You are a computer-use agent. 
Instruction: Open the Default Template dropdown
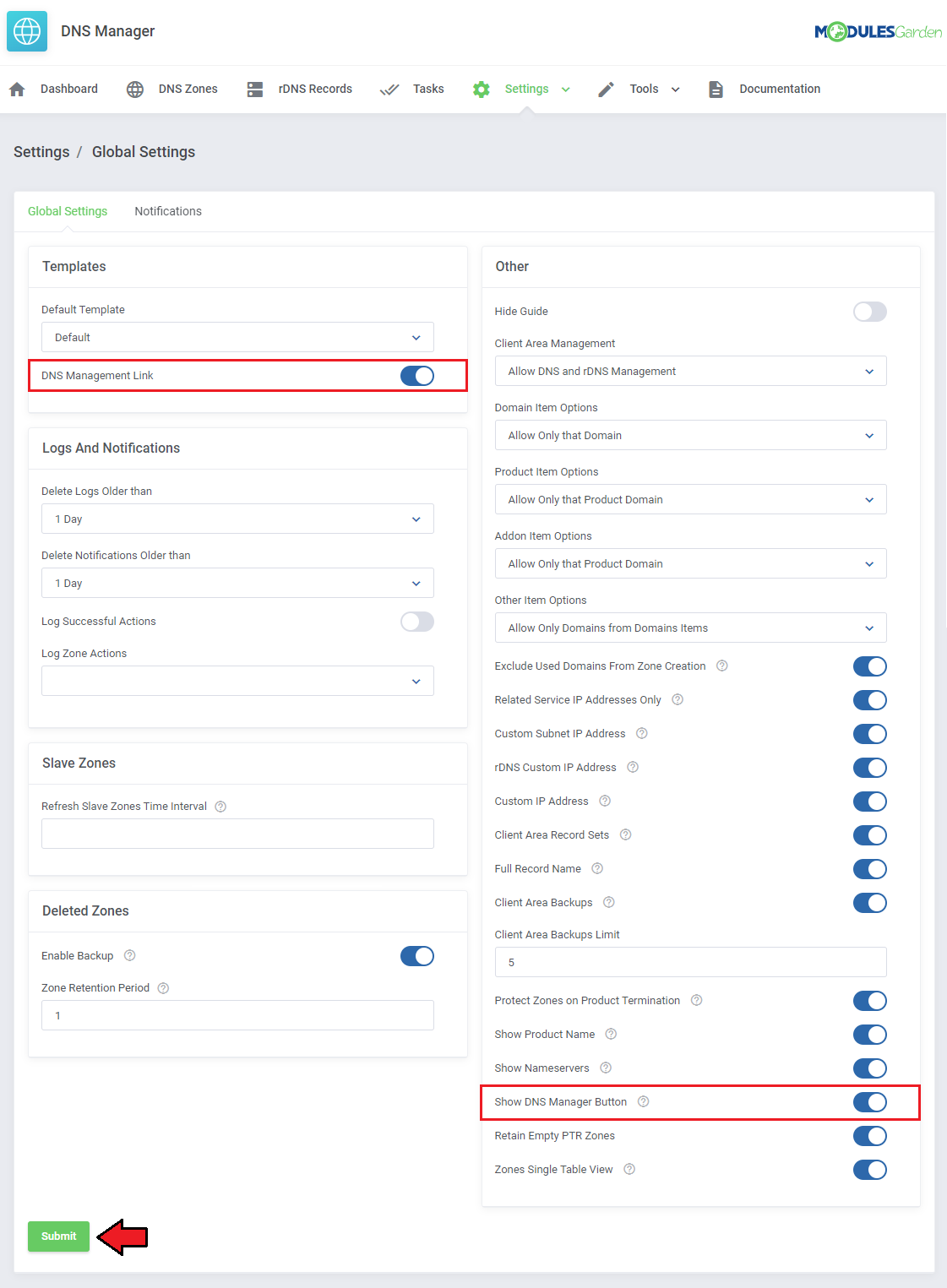[x=237, y=337]
